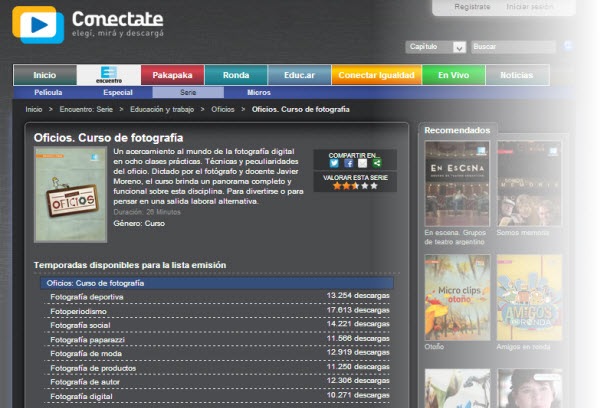Click the Conectate play logo icon

38,24
